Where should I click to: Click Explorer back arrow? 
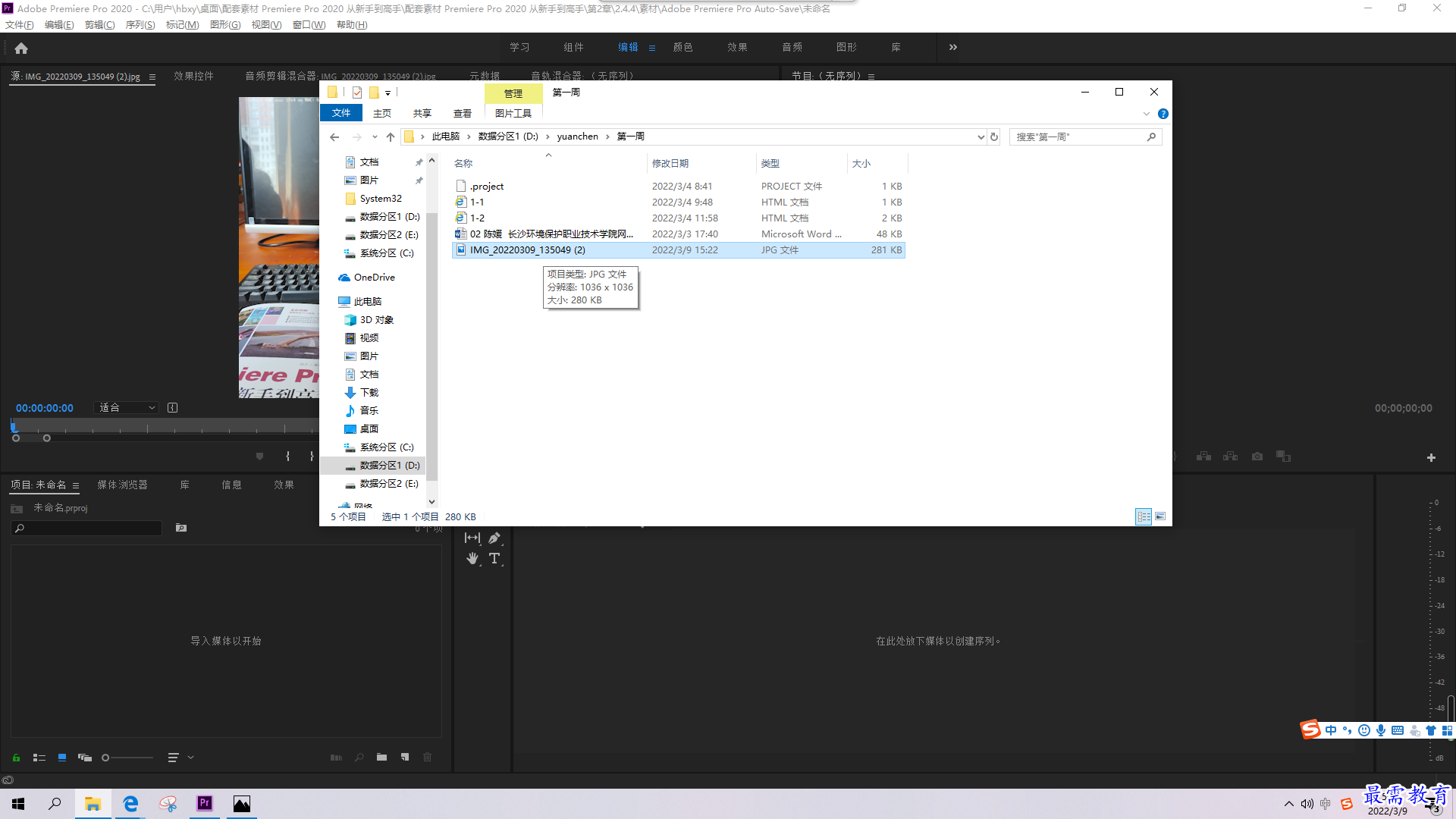click(334, 136)
